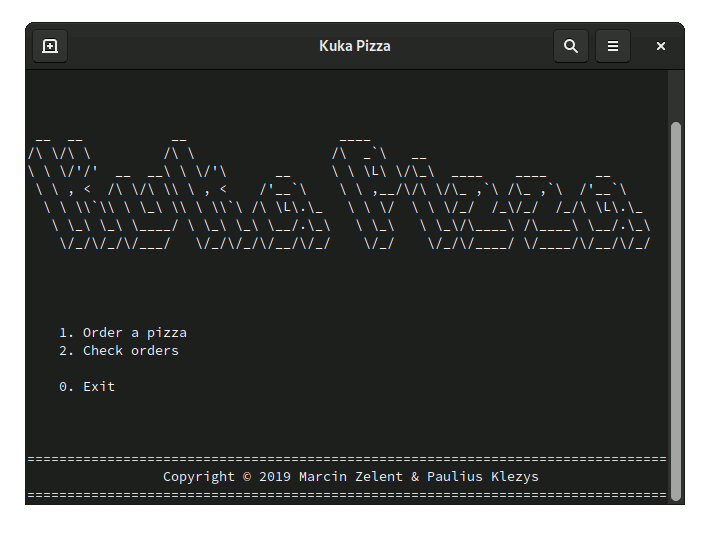This screenshot has height=533, width=710.
Task: Click the Kuka Pizza window title
Action: coord(354,46)
